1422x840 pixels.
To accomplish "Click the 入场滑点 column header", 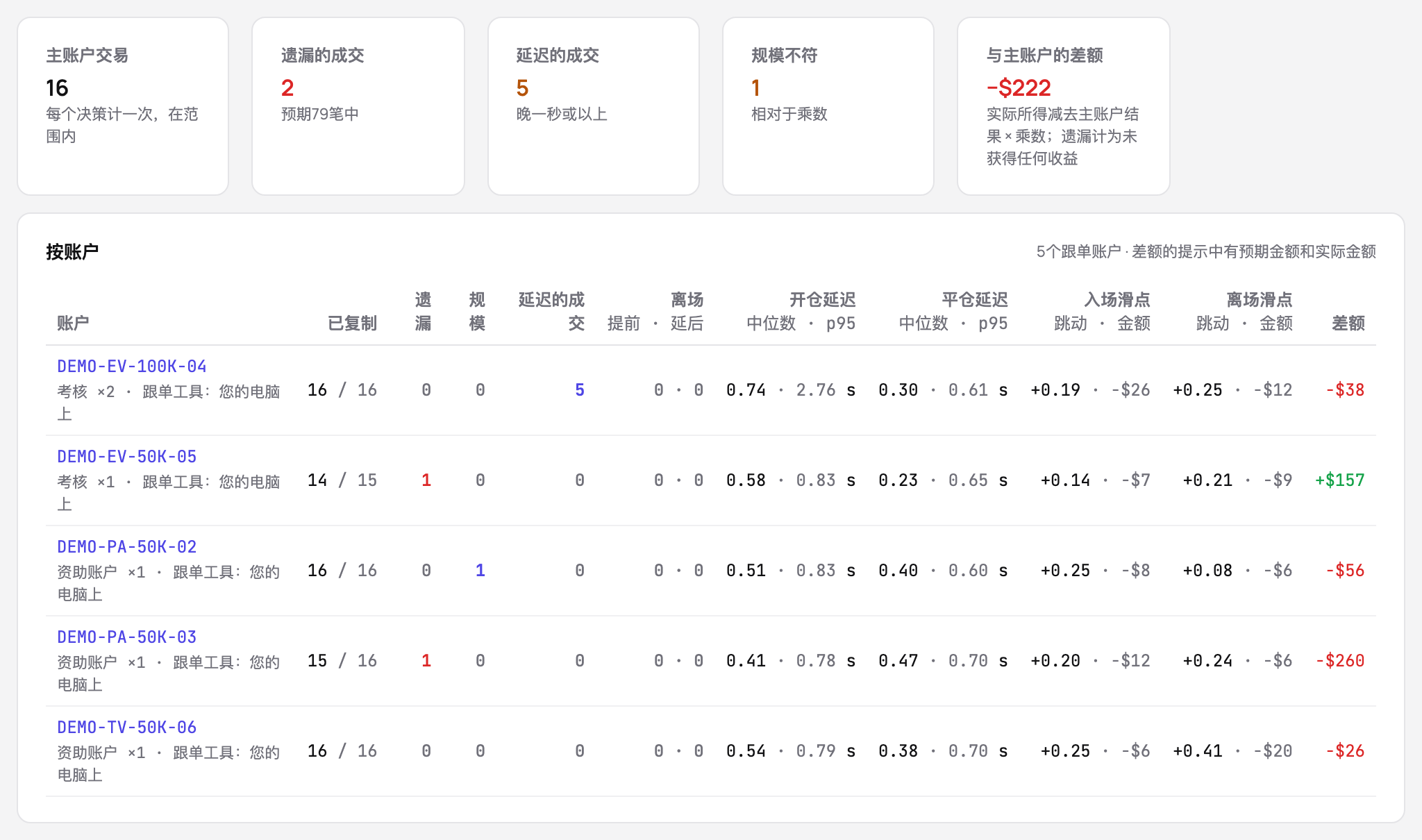I will pos(1117,299).
